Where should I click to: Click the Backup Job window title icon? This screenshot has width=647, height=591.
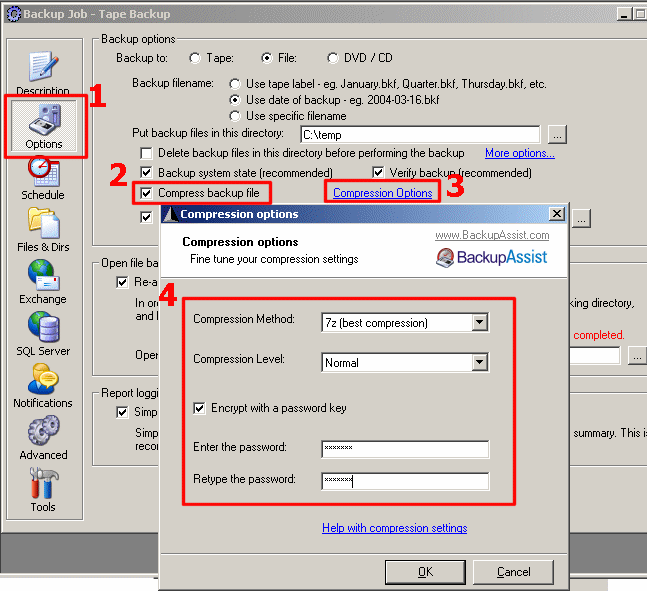[x=13, y=14]
